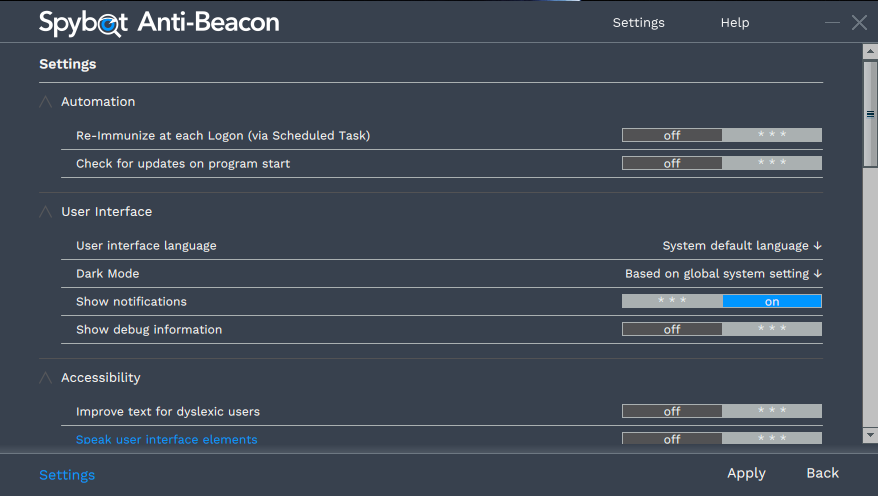This screenshot has height=496, width=878.
Task: Click the scrollbar down arrow
Action: [x=870, y=435]
